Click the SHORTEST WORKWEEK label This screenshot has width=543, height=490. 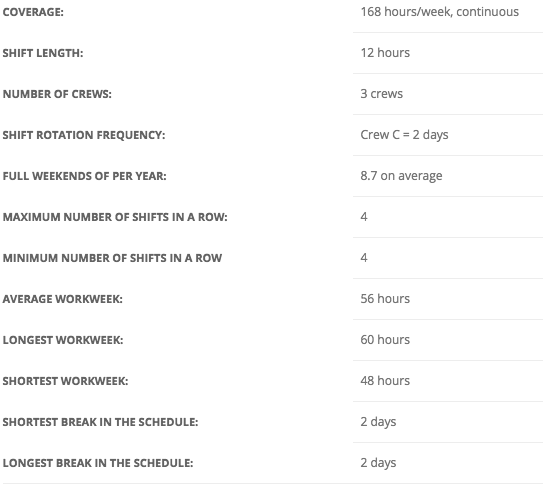pyautogui.click(x=65, y=381)
